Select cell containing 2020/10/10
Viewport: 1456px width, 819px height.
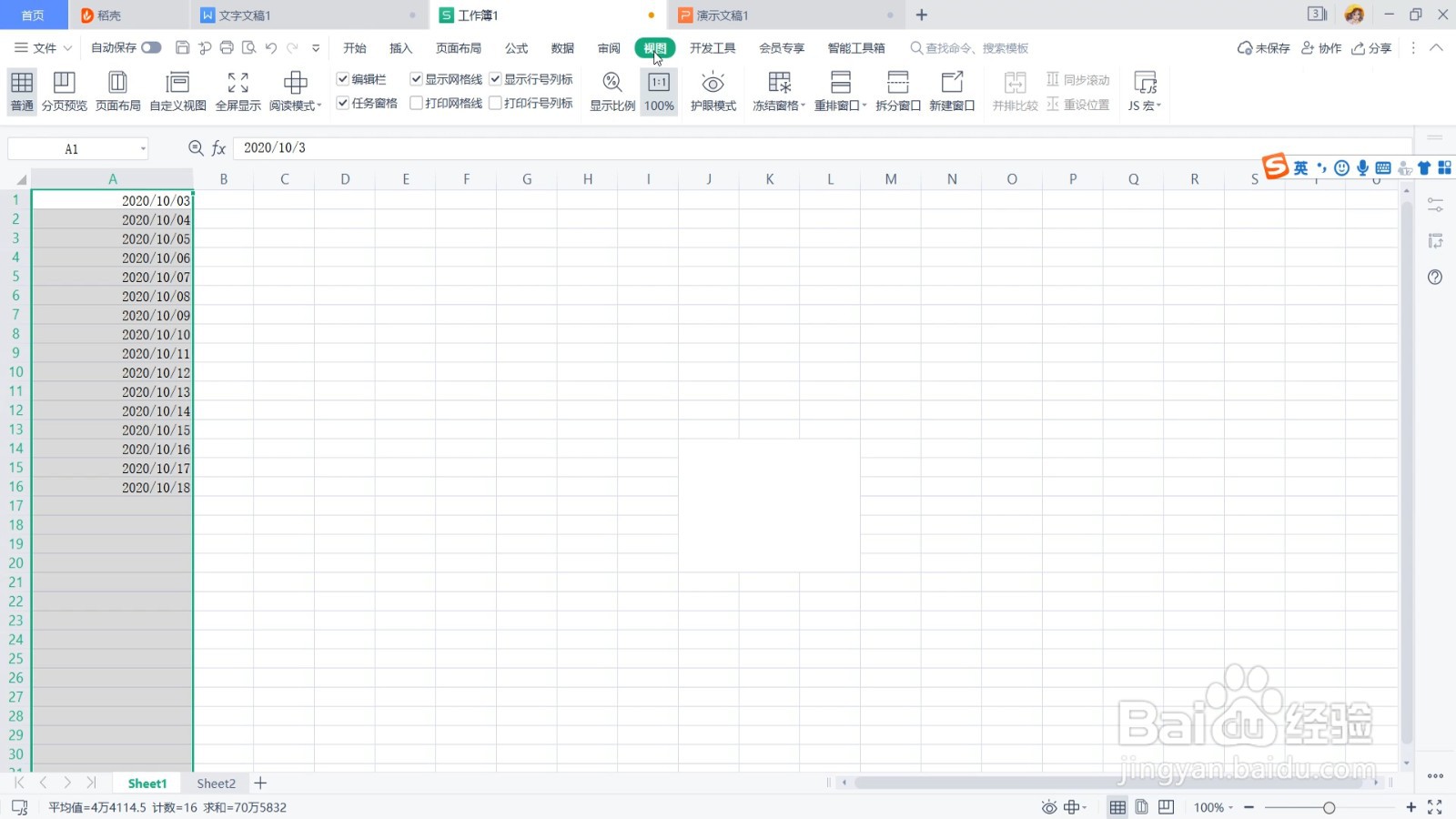click(x=112, y=334)
